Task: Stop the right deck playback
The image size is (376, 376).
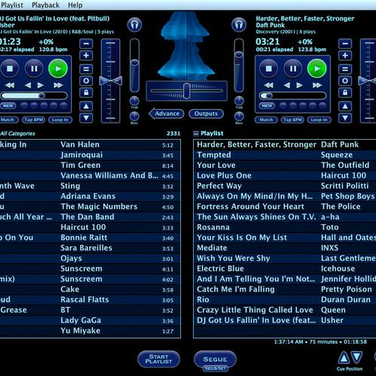Action: [269, 69]
